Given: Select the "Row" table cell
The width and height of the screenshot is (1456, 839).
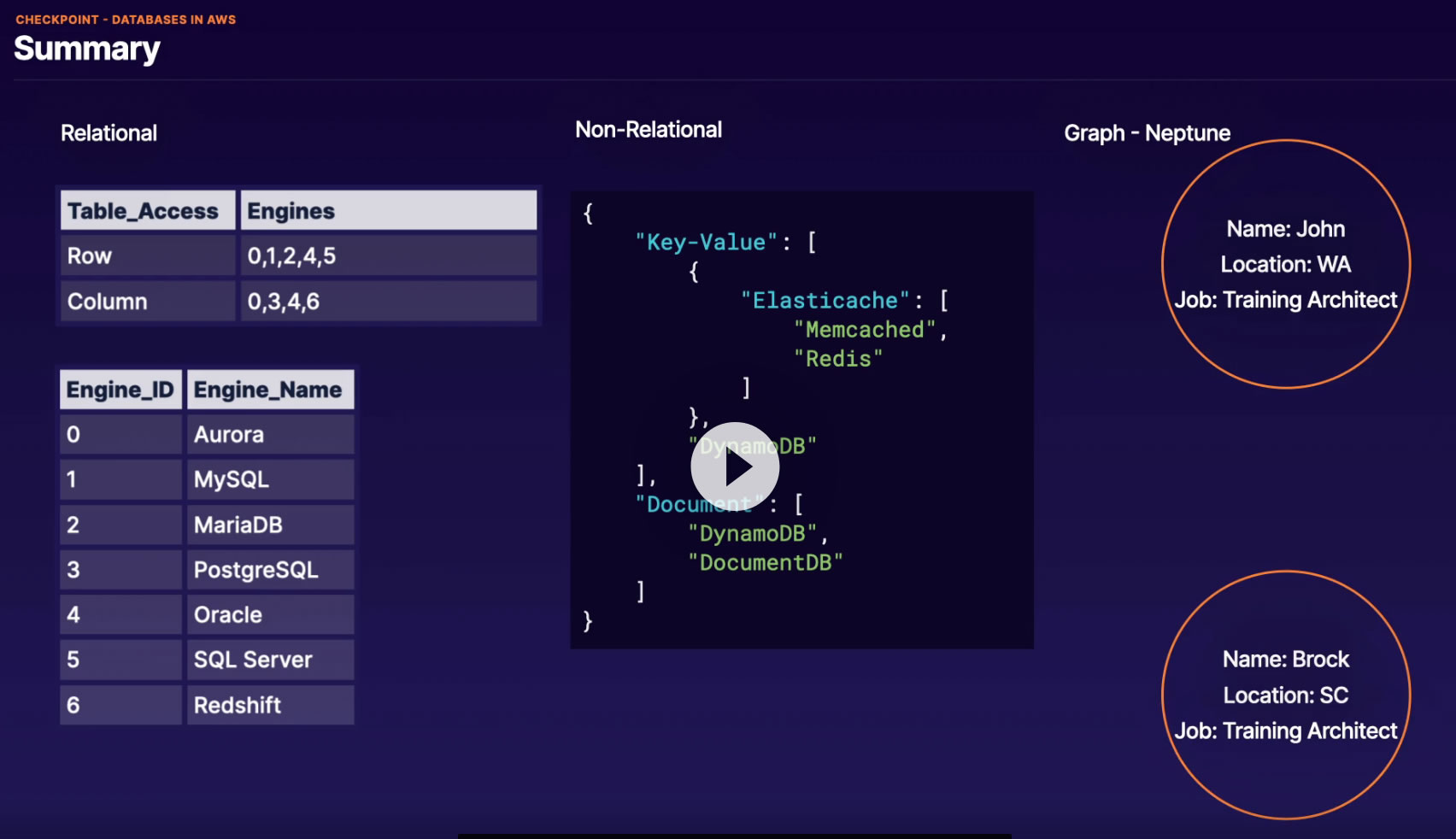Looking at the screenshot, I should click(x=148, y=255).
